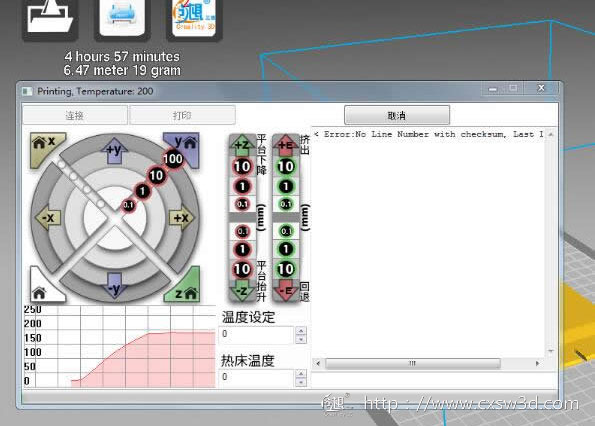Click the printer icon in toolbar
This screenshot has width=595, height=426.
coord(122,18)
